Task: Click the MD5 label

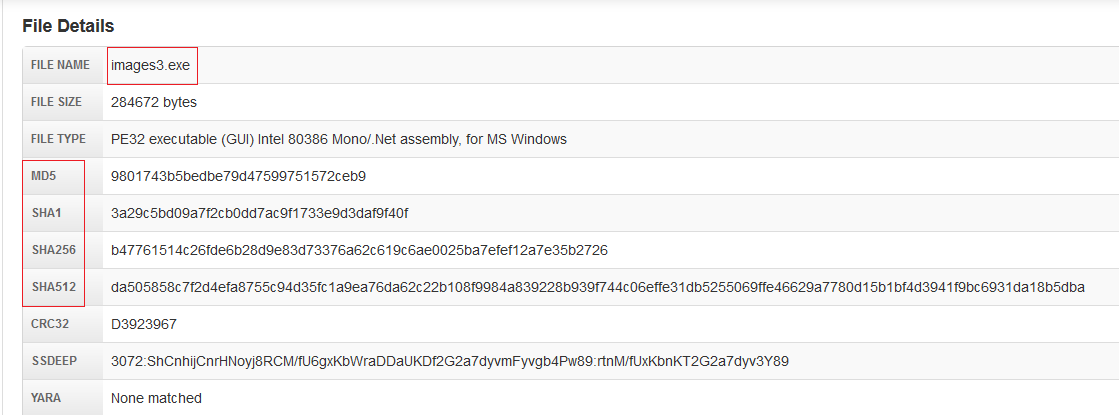Action: click(43, 176)
